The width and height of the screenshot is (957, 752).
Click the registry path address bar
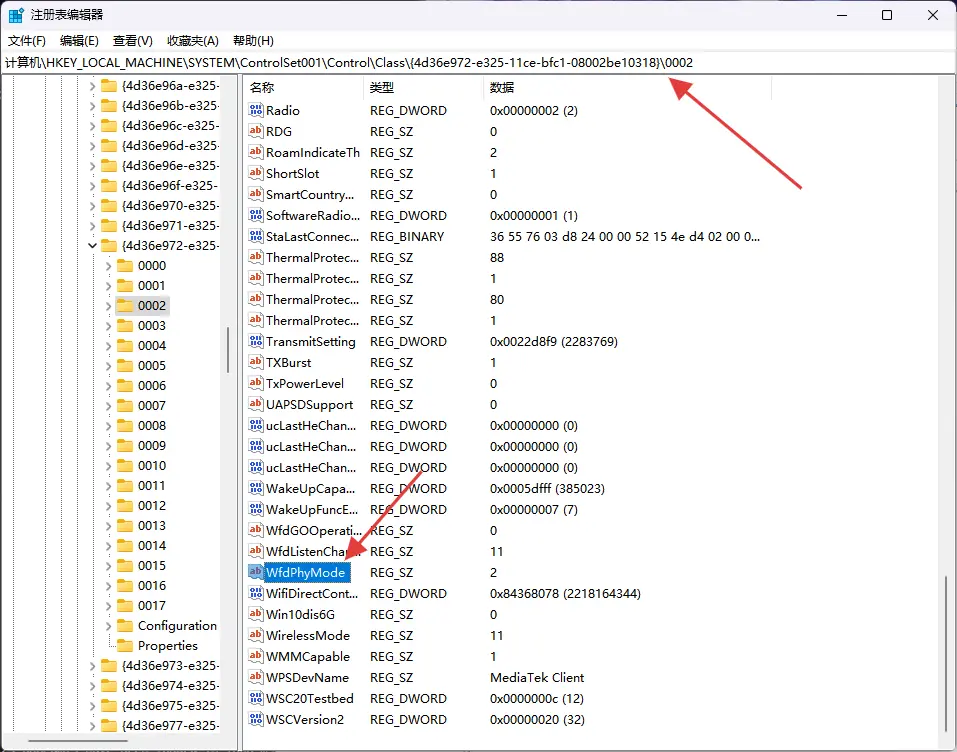tap(478, 63)
